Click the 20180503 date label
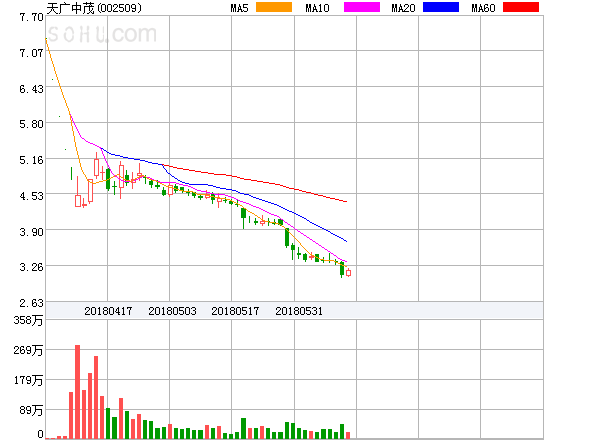 tap(172, 311)
